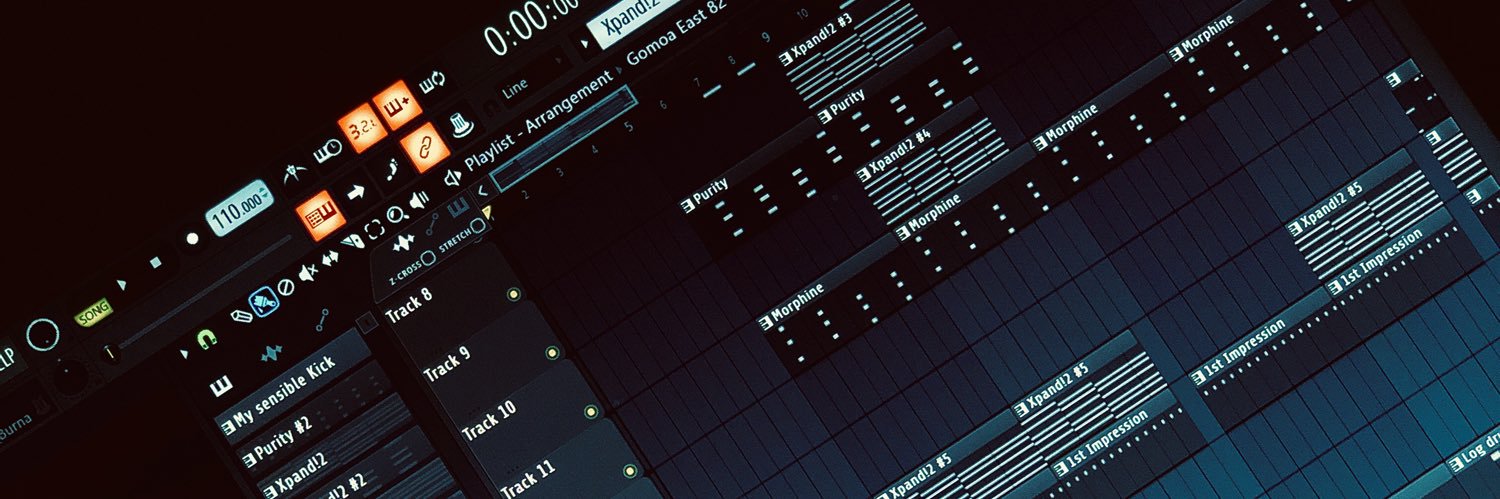The width and height of the screenshot is (1500, 499).
Task: Toggle wait for input to start
Action: point(329,152)
